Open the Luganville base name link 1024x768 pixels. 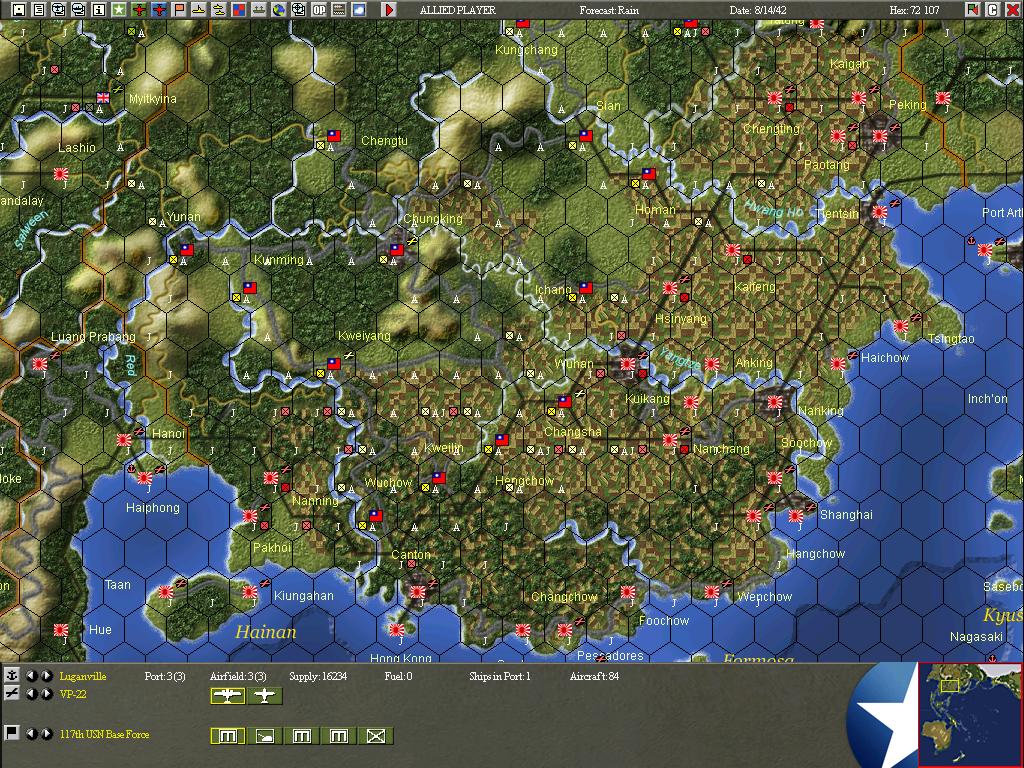coord(83,676)
